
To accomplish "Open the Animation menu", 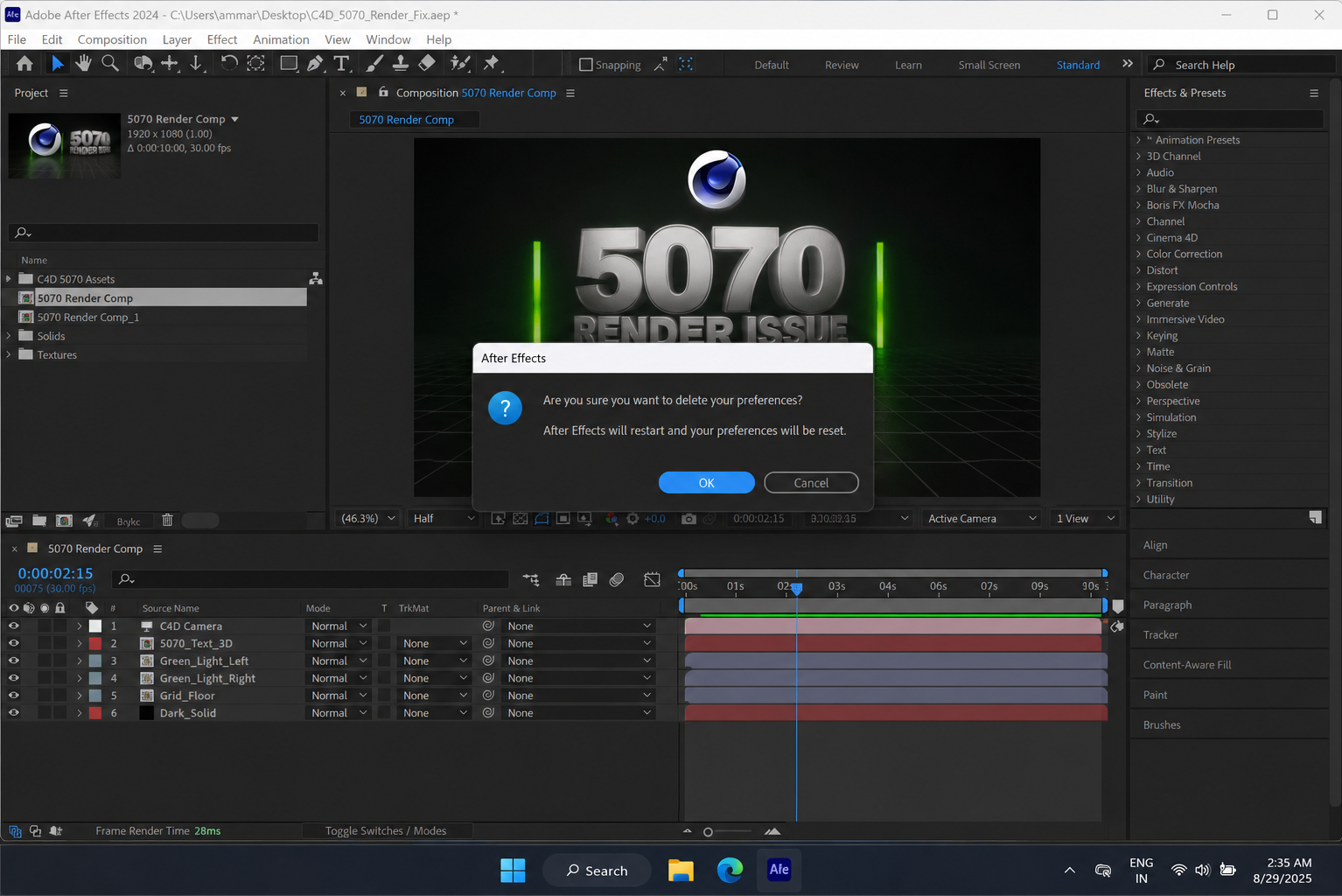I will pos(281,39).
